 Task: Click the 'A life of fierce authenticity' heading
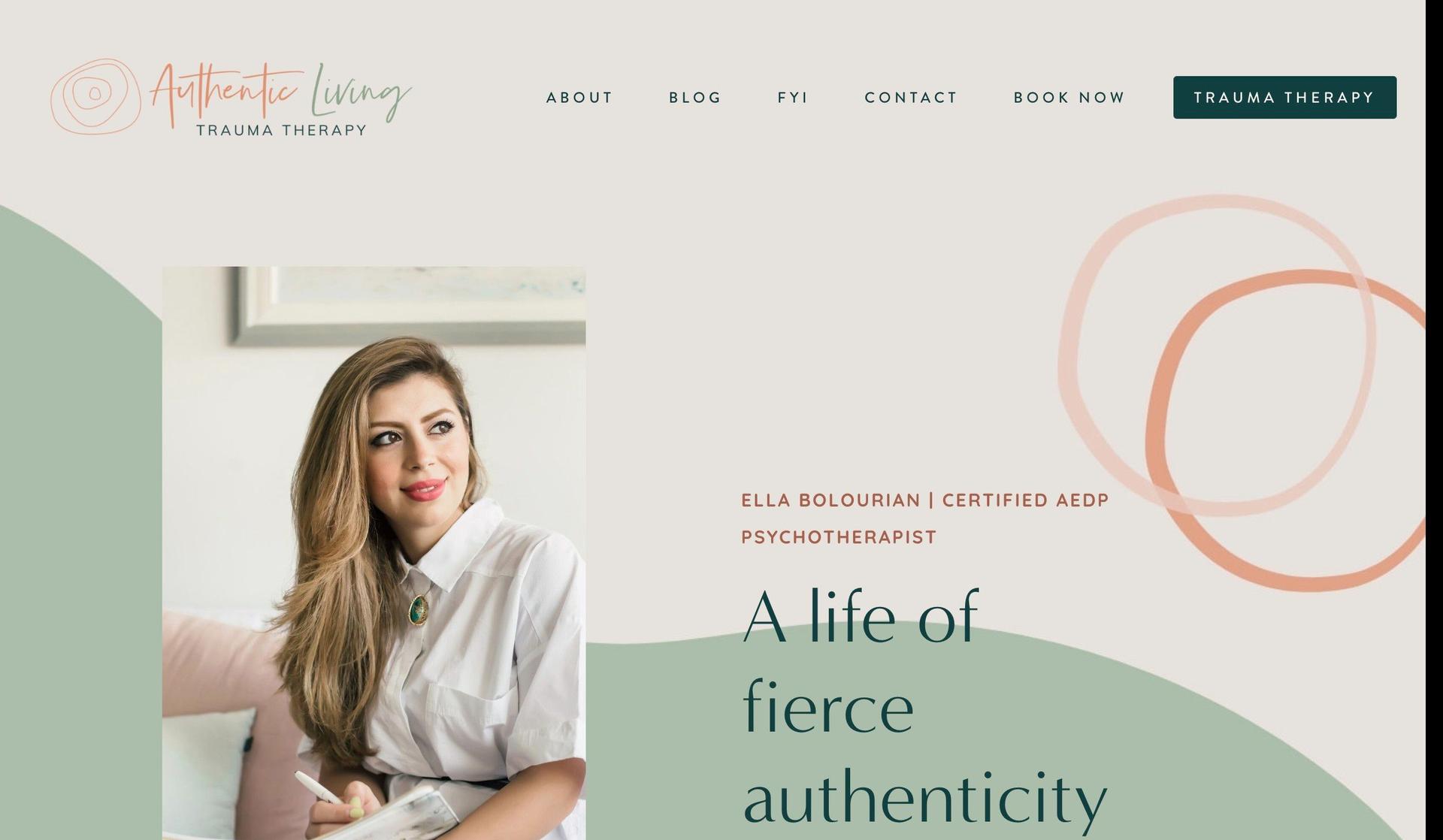pos(924,706)
